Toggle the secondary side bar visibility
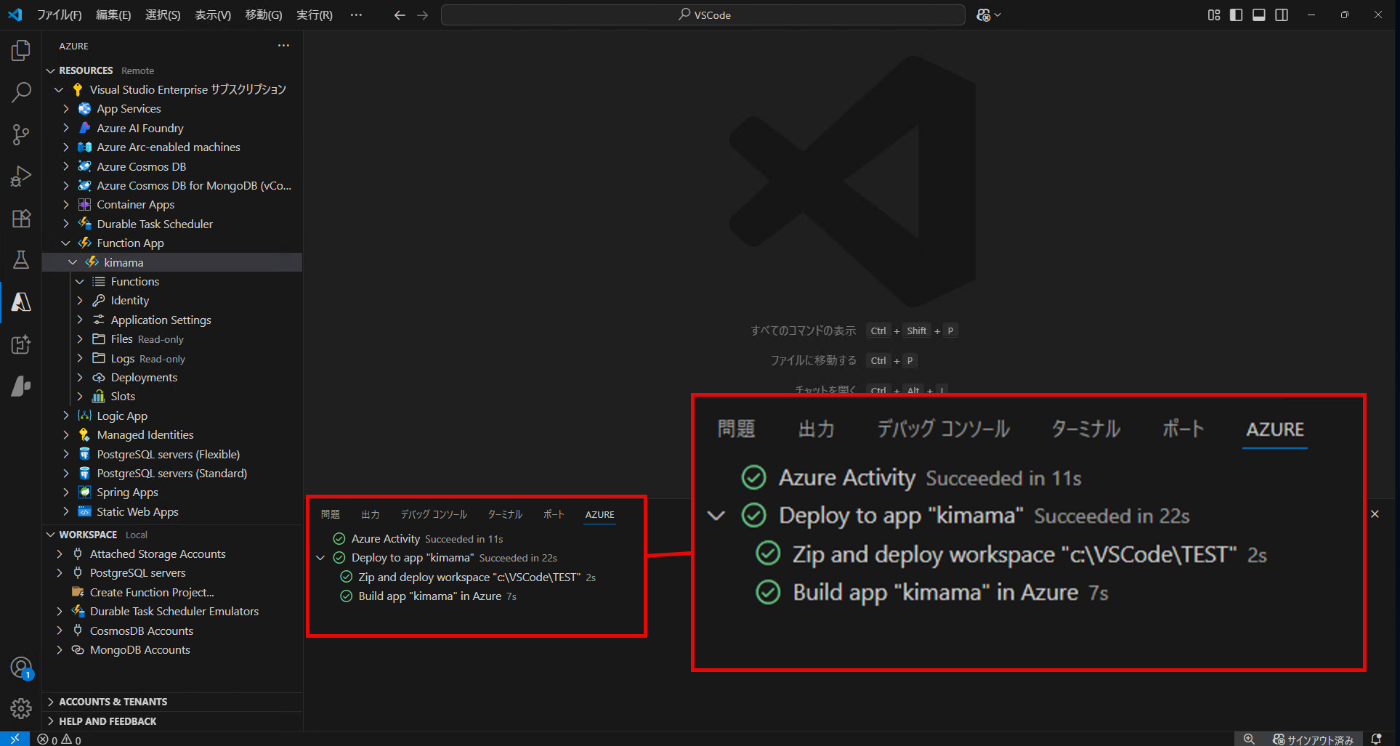1400x746 pixels. tap(1282, 15)
